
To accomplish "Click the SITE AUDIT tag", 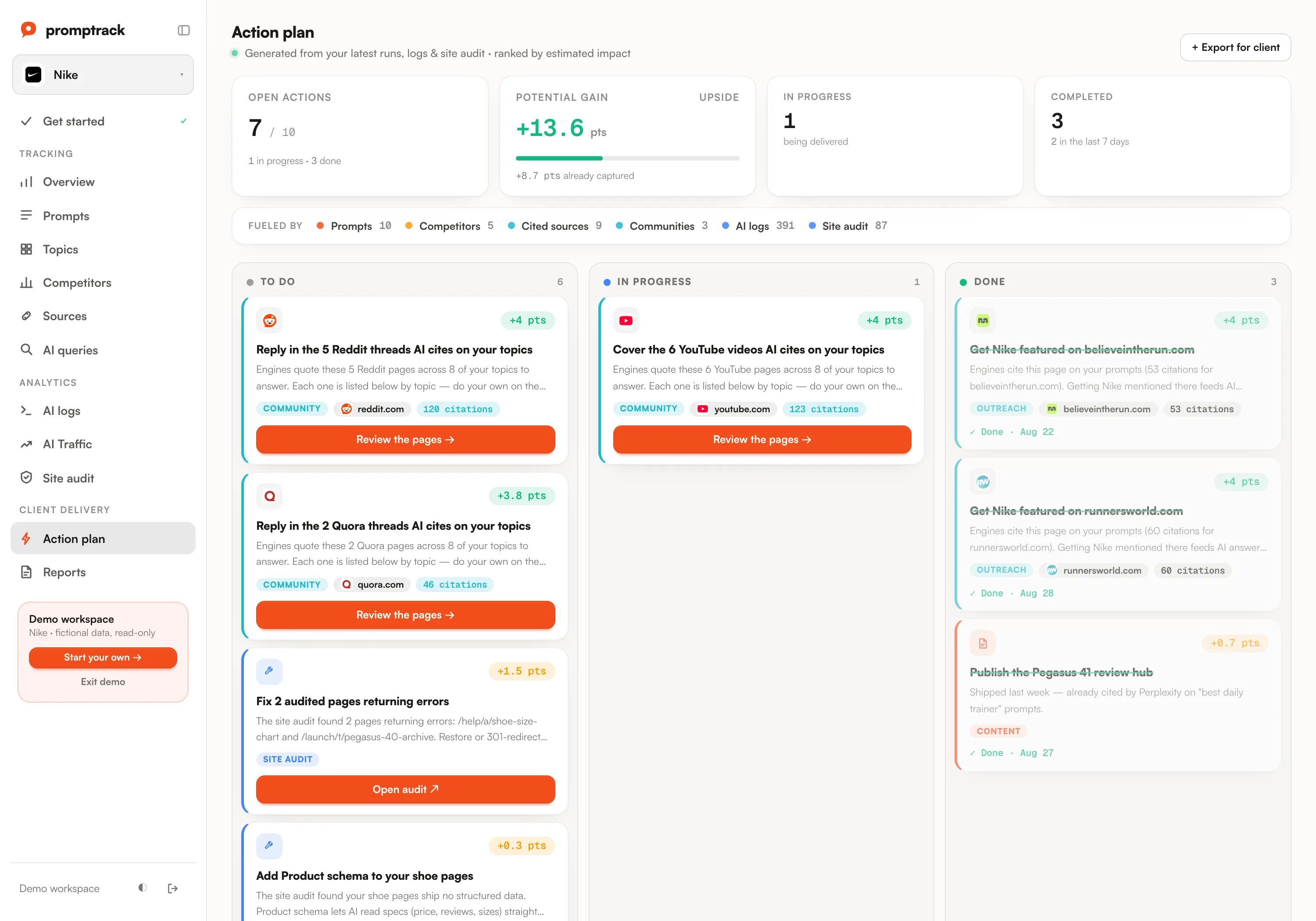I will (288, 759).
